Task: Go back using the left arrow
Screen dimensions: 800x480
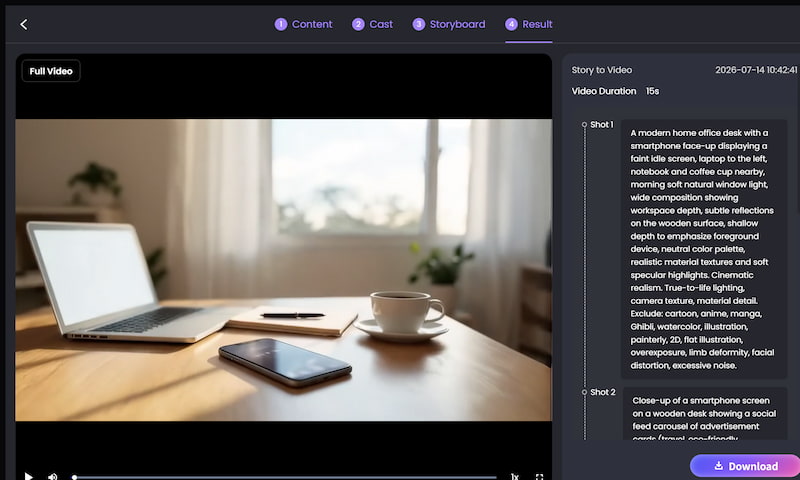Action: 23,24
